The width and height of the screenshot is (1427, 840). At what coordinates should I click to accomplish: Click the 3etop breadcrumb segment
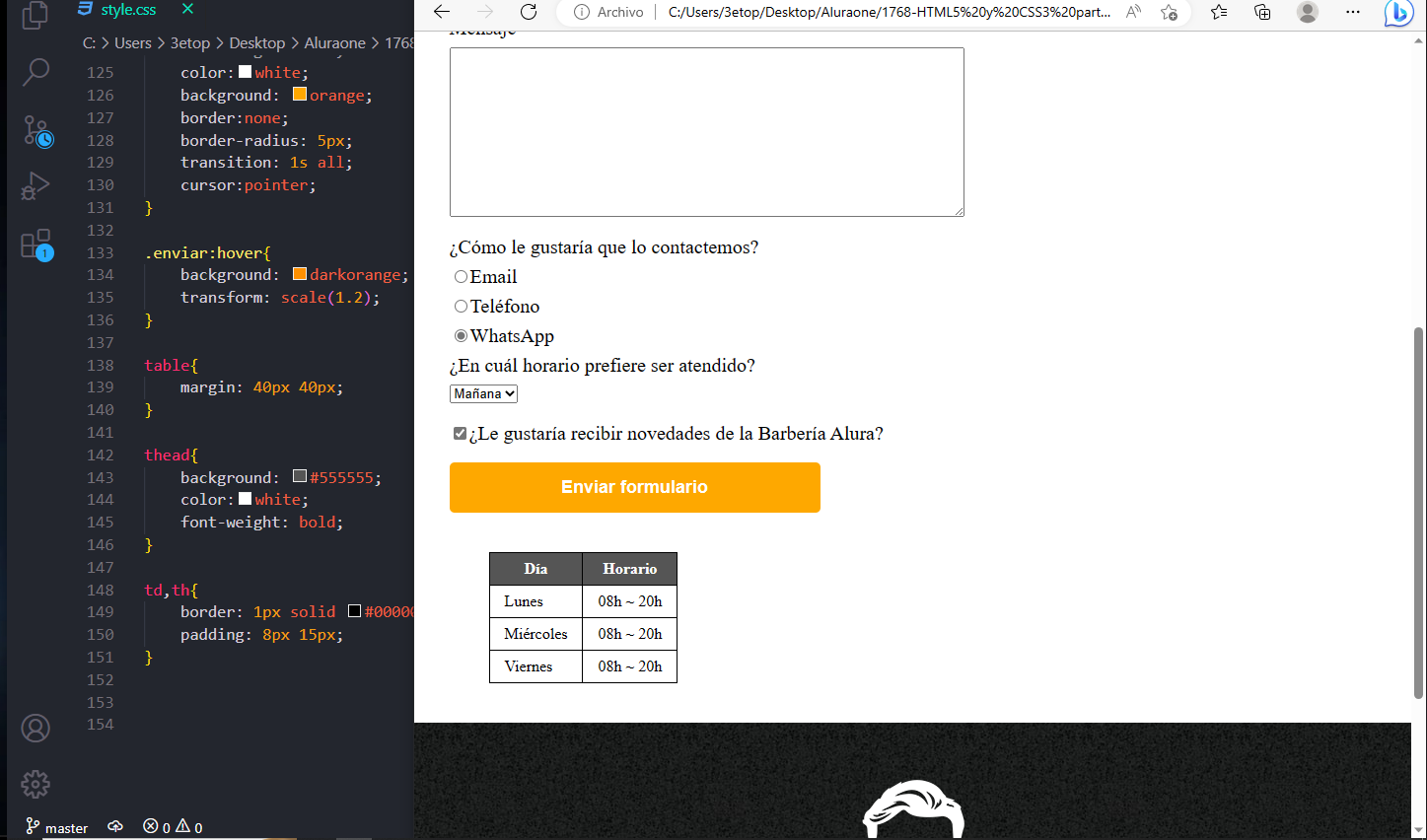coord(190,43)
